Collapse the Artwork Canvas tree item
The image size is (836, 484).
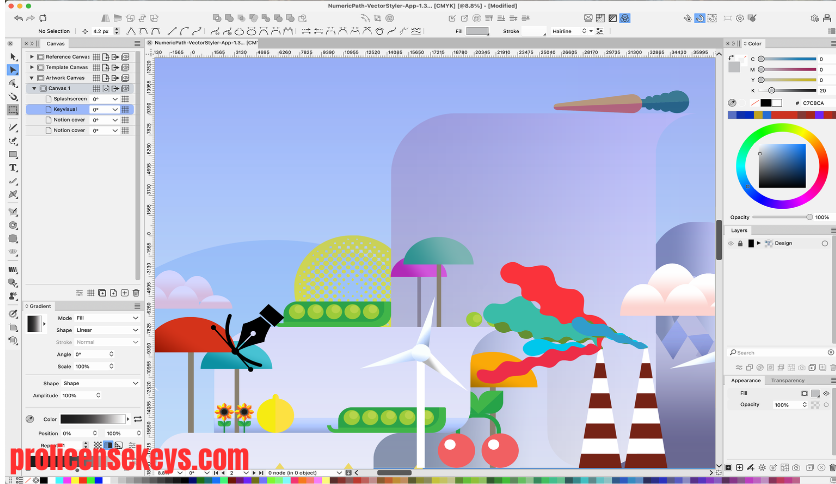coord(31,78)
